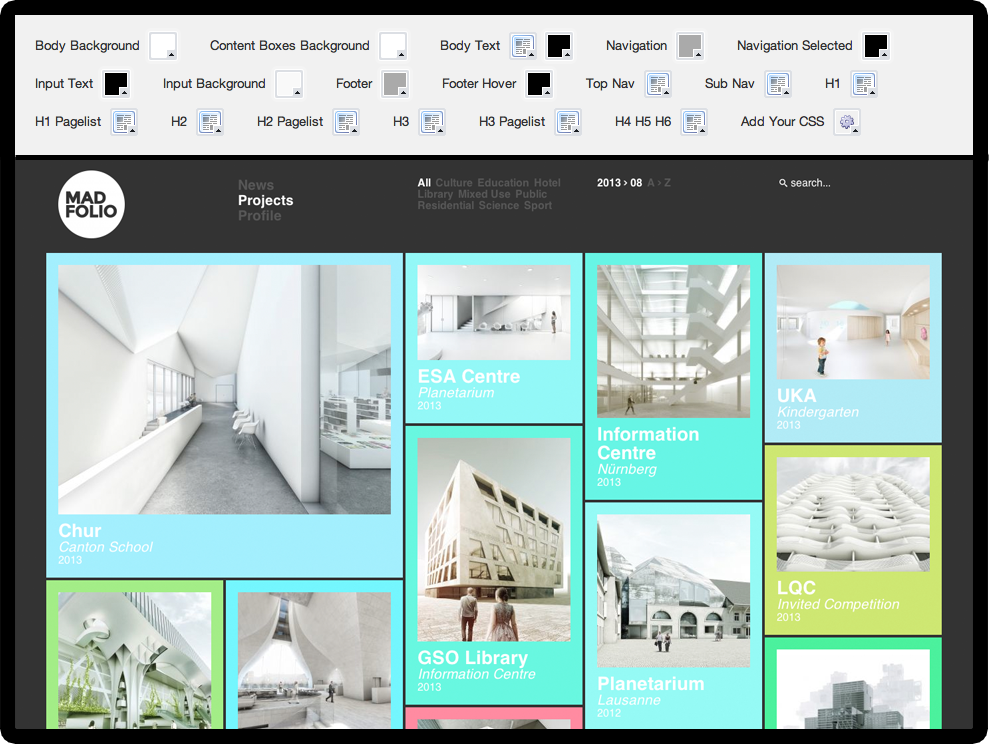
Task: Select the Projects navigation item
Action: click(265, 200)
